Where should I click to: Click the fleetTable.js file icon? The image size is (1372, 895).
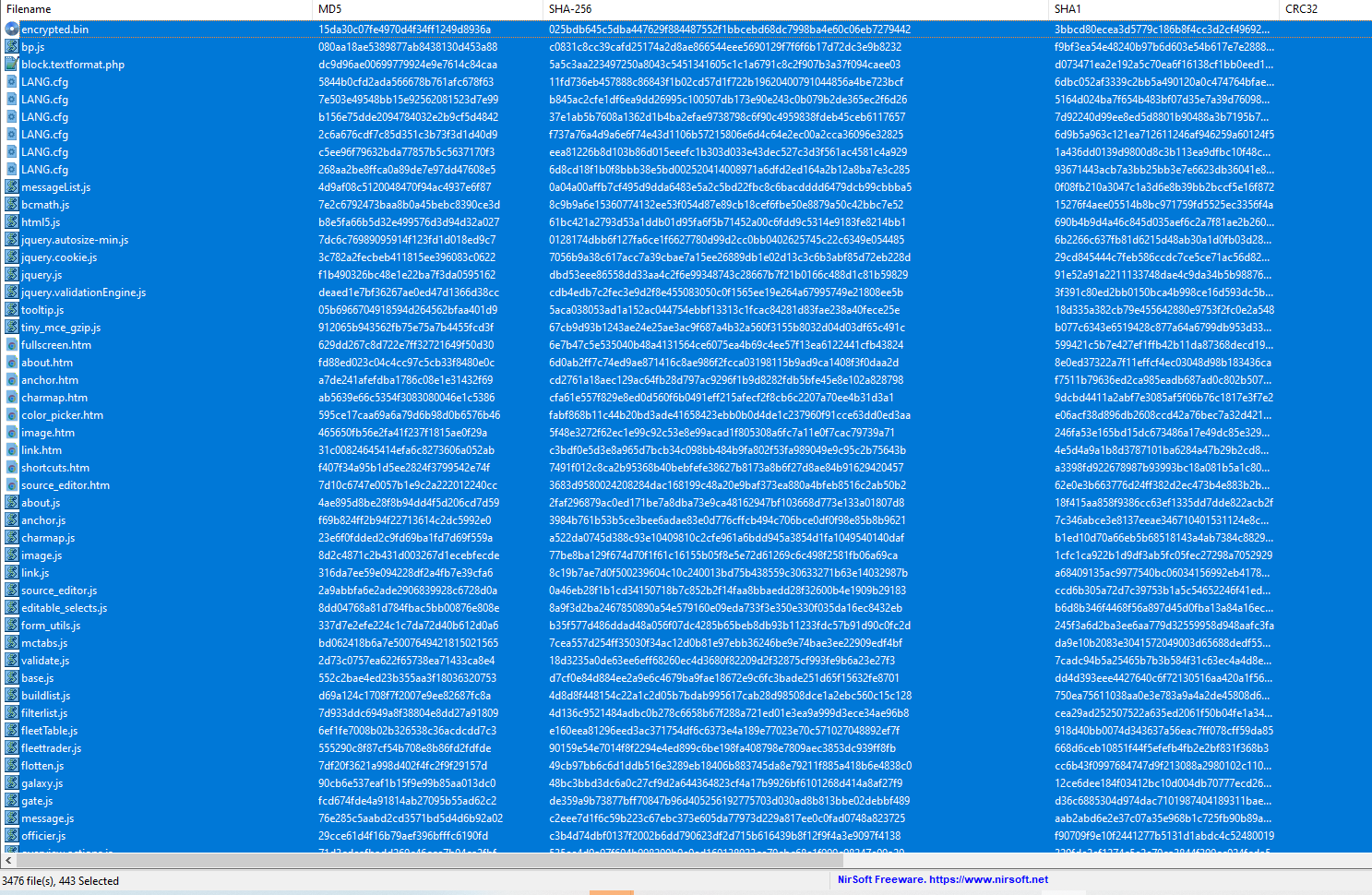click(x=11, y=731)
